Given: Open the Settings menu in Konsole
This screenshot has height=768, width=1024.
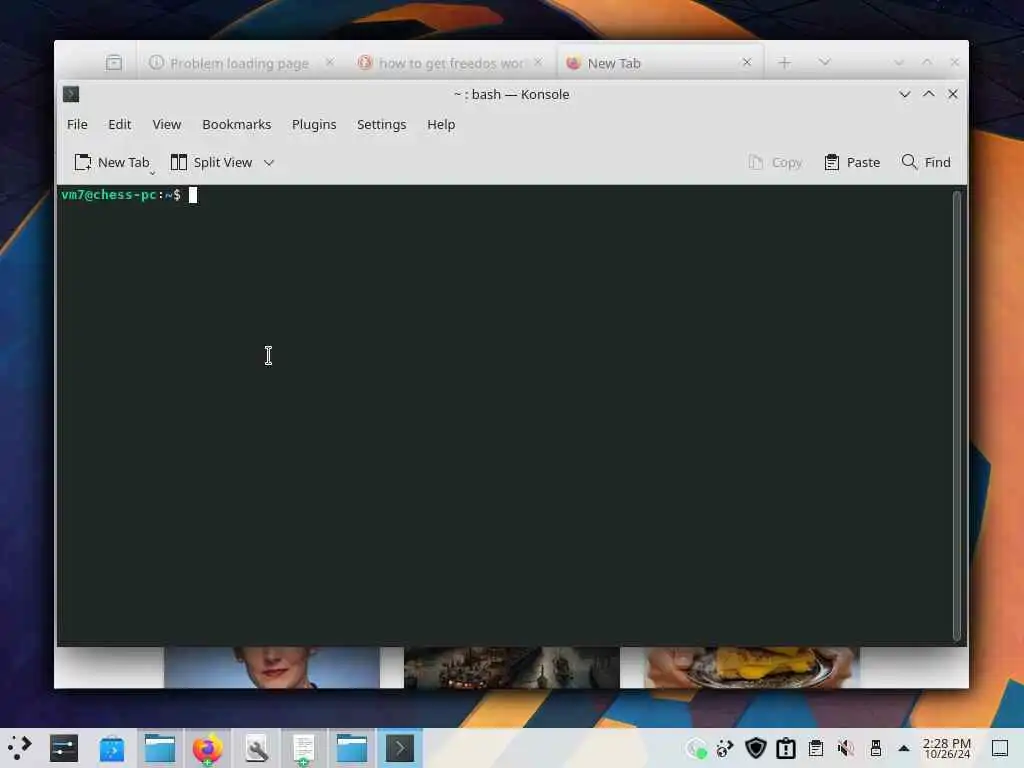Looking at the screenshot, I should tap(381, 124).
